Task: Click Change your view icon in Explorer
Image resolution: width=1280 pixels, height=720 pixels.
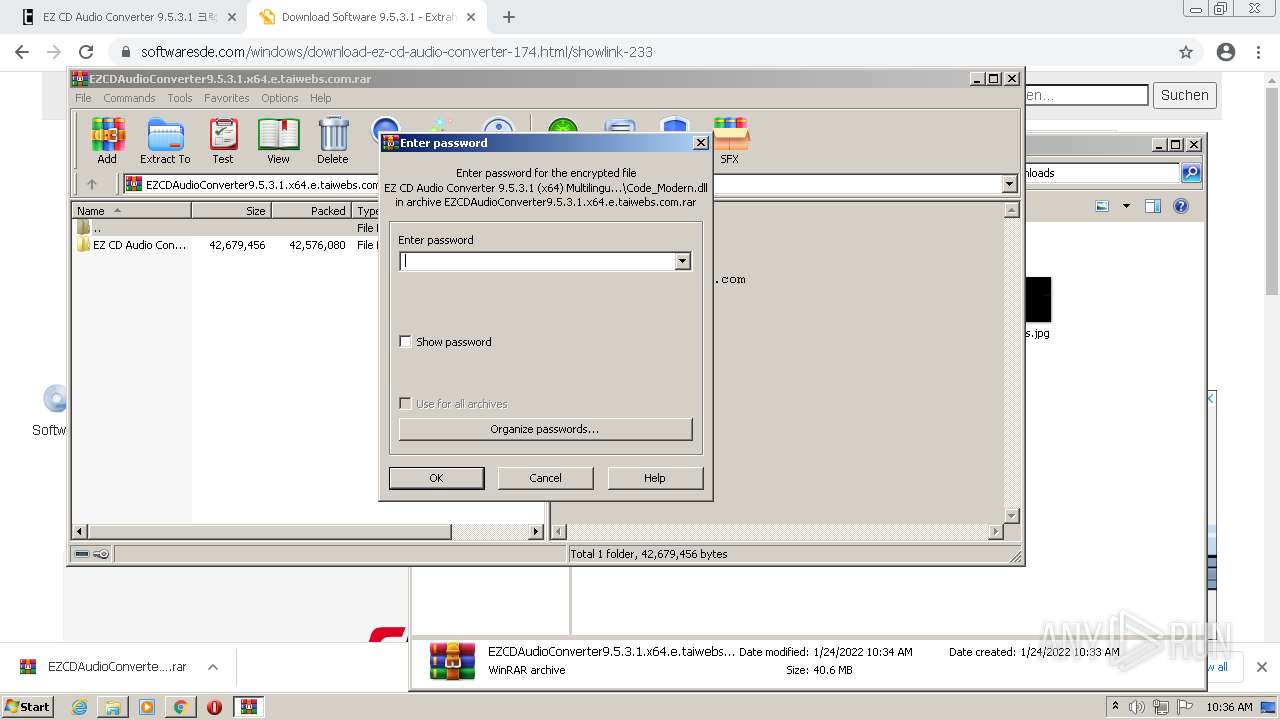Action: coord(1102,206)
